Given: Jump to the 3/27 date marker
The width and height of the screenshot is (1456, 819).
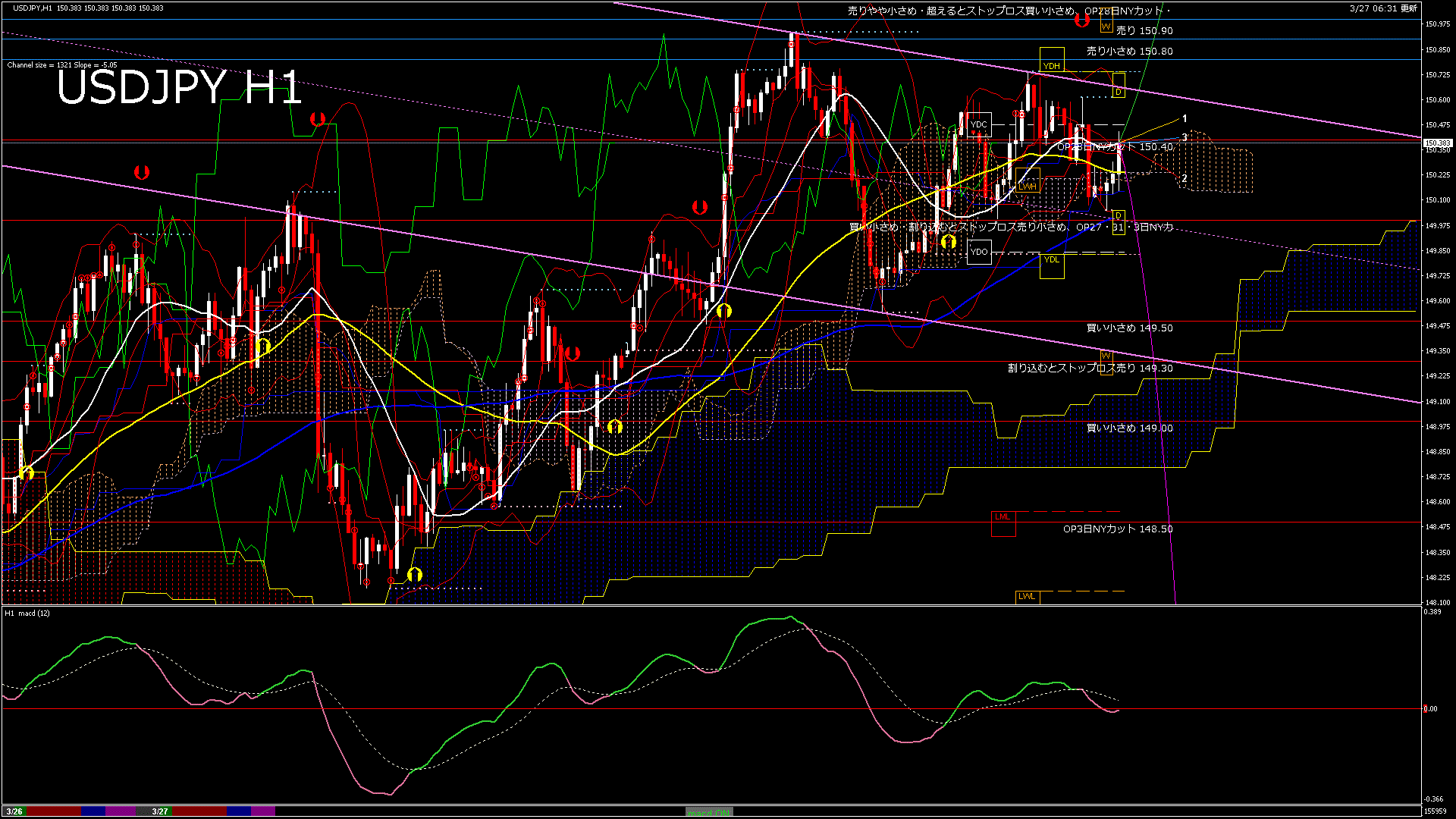Looking at the screenshot, I should (160, 811).
